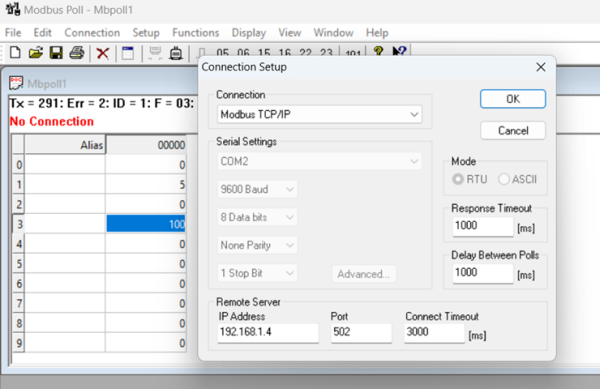Click the 00000 column header

pos(146,145)
